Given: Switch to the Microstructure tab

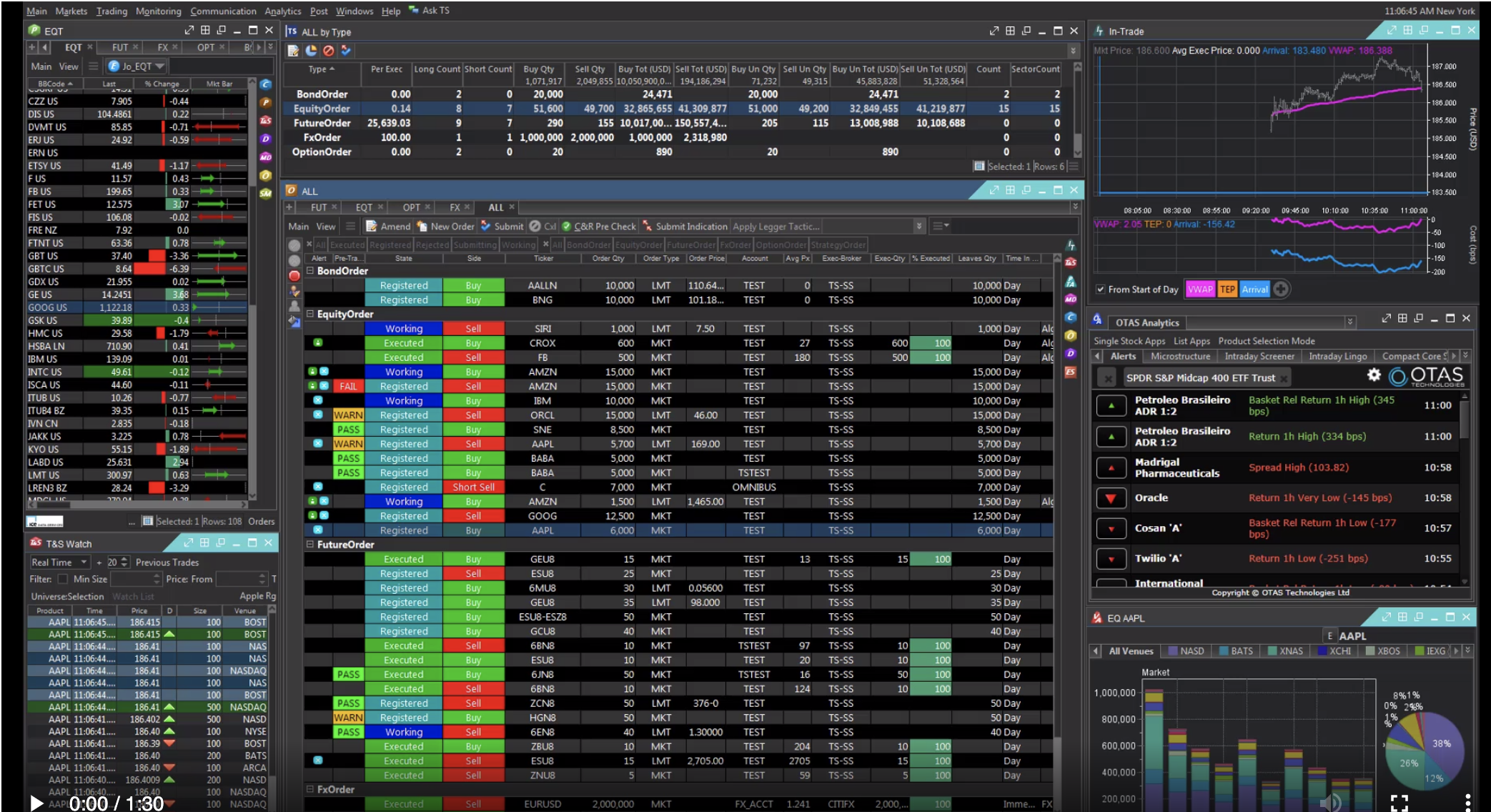Looking at the screenshot, I should click(1180, 356).
